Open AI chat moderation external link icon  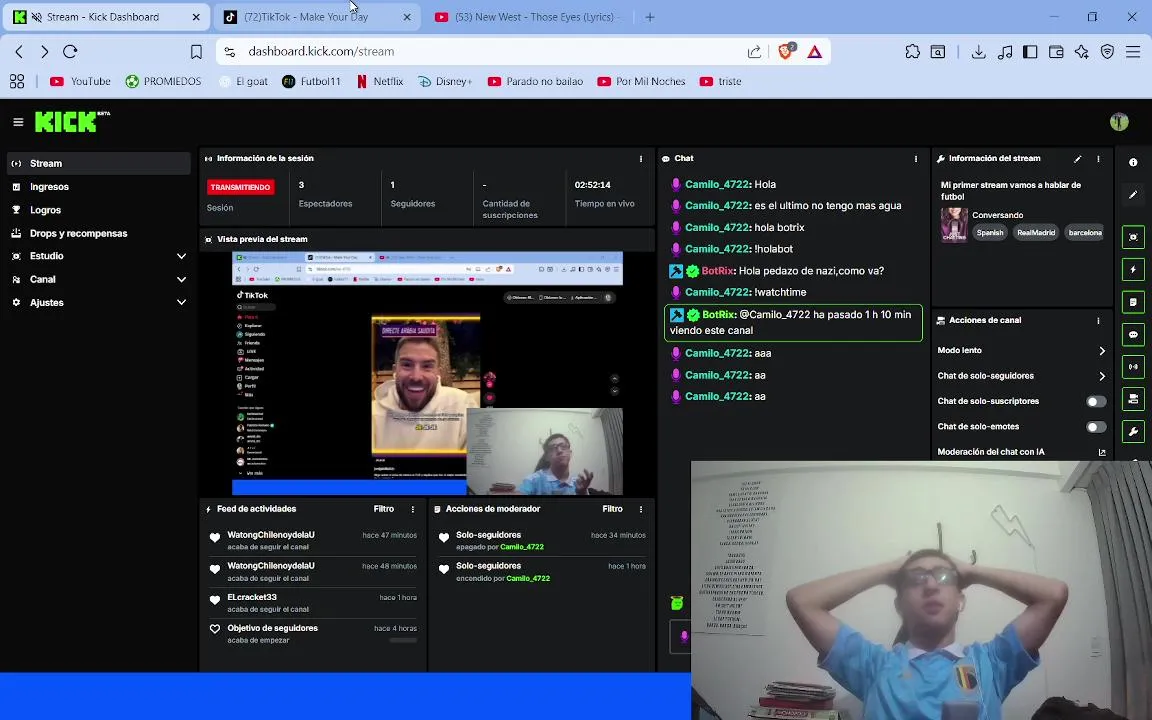click(1101, 452)
